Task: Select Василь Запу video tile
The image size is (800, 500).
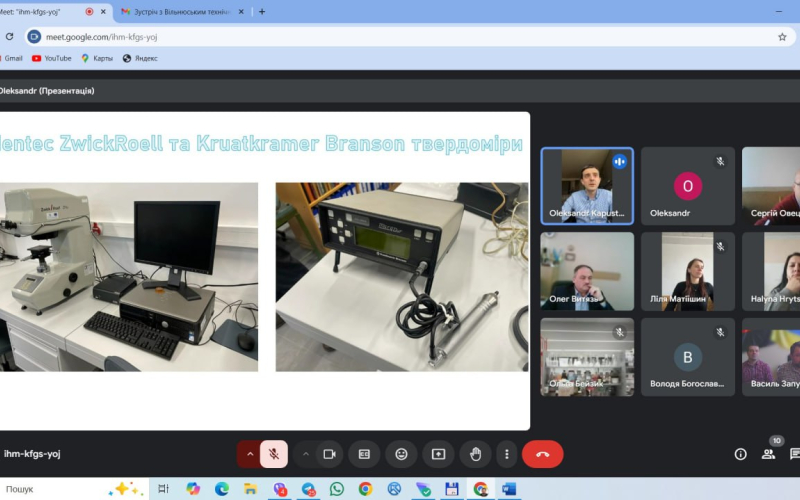Action: pos(771,357)
